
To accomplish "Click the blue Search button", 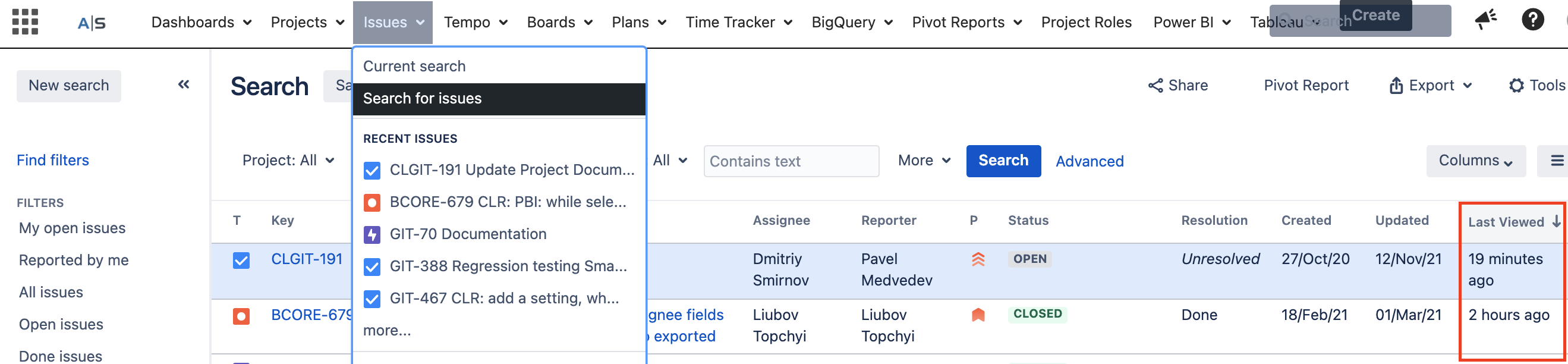I will tap(1003, 161).
